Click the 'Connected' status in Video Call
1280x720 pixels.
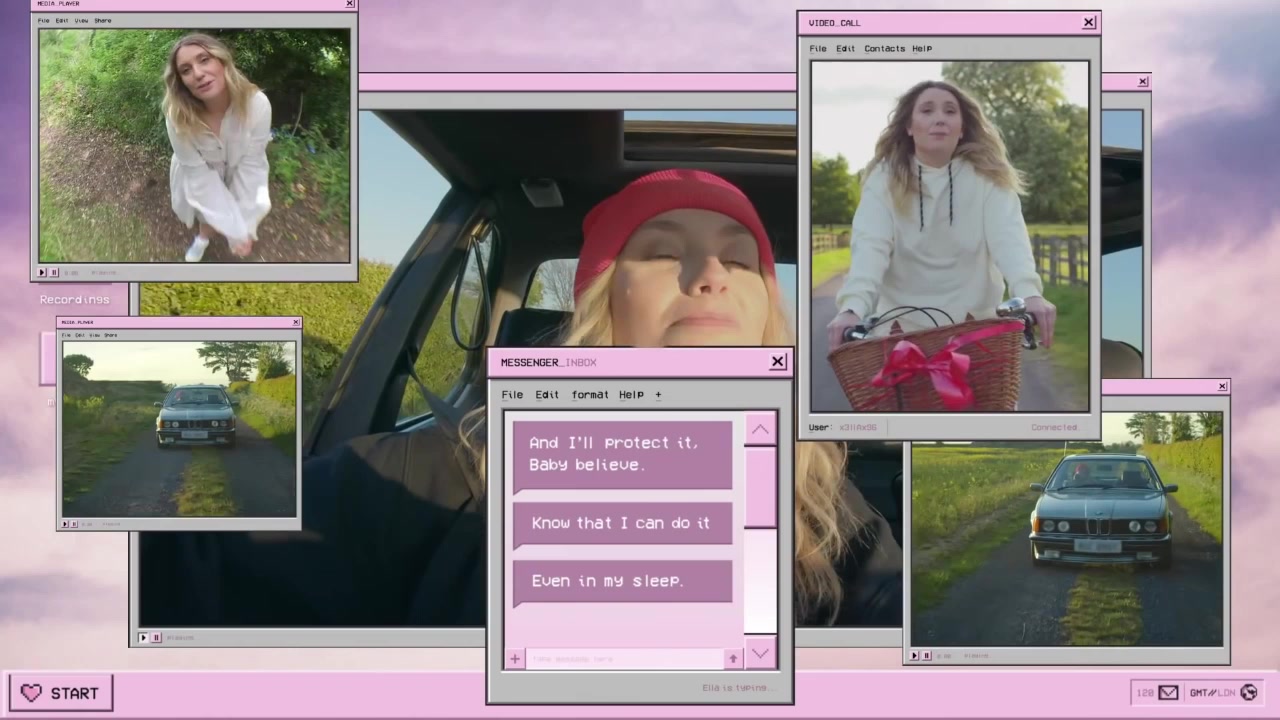(1055, 427)
